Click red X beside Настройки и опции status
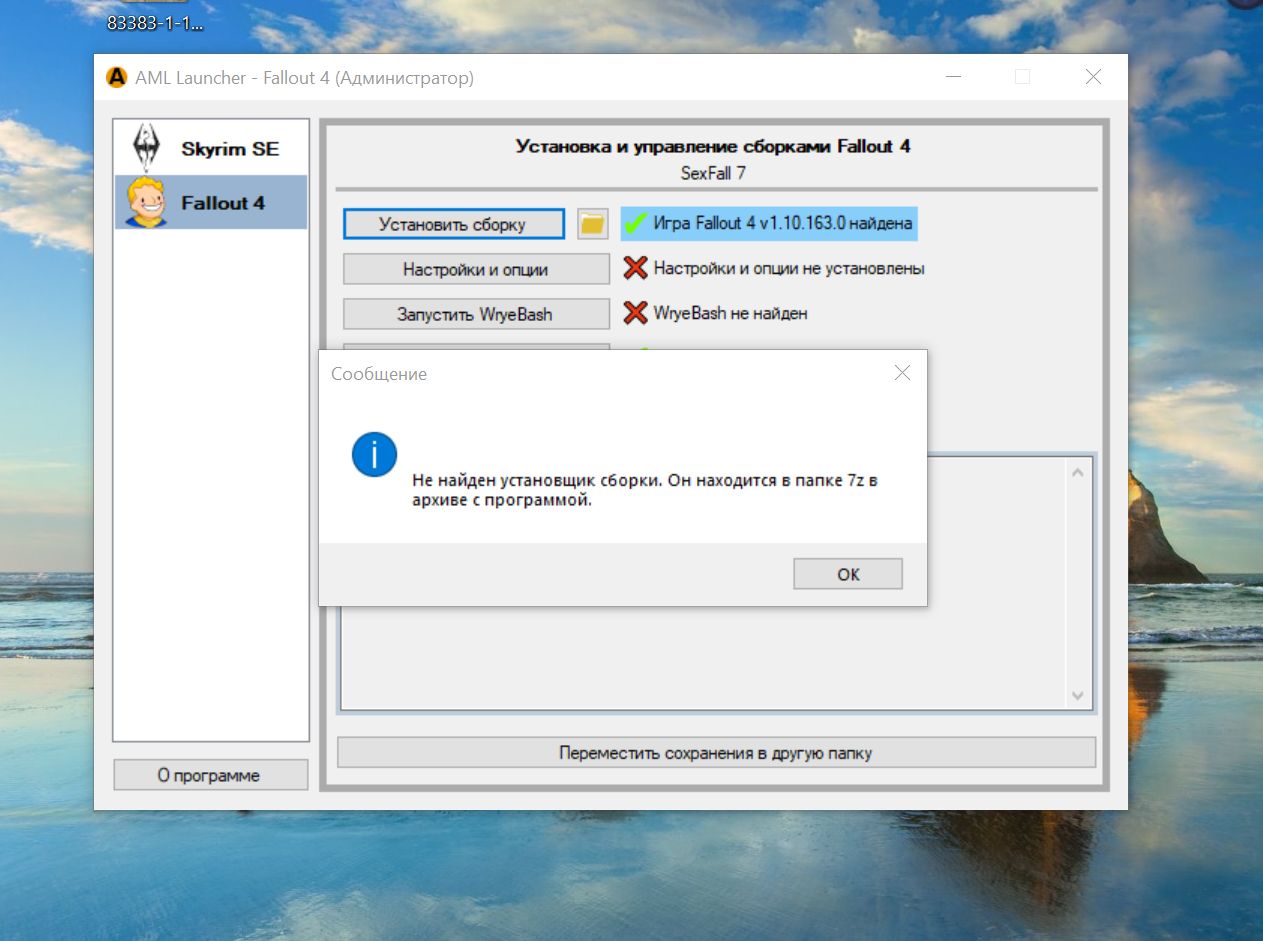 pyautogui.click(x=635, y=268)
